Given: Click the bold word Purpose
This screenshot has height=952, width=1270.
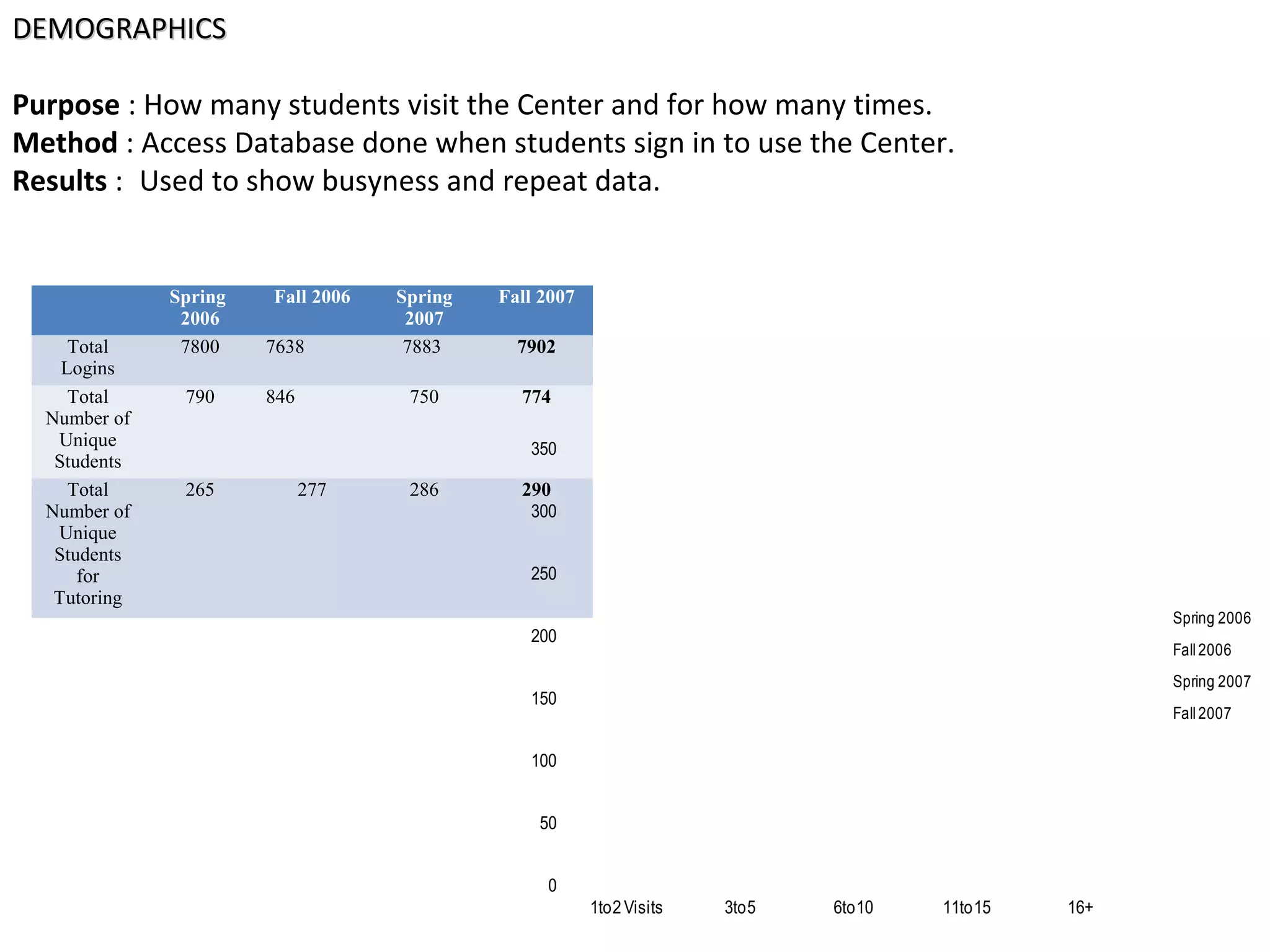Looking at the screenshot, I should click(x=66, y=105).
